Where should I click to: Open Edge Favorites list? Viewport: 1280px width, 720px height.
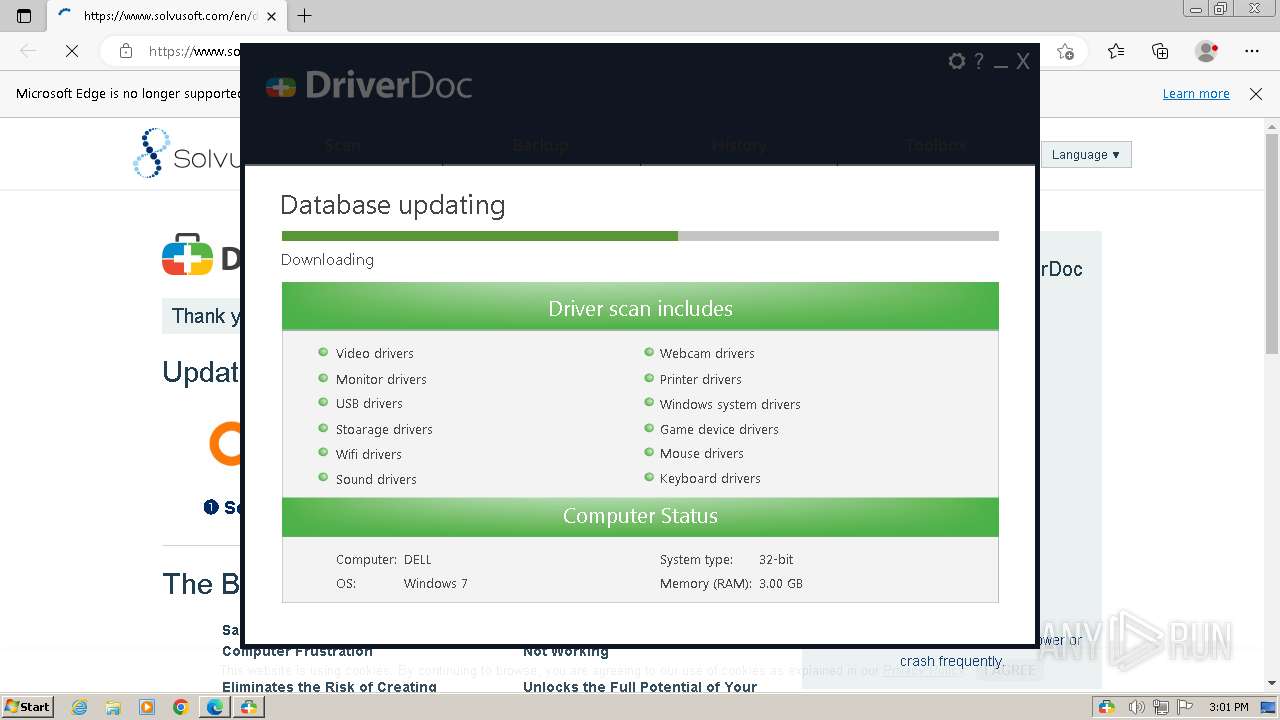click(x=1116, y=51)
